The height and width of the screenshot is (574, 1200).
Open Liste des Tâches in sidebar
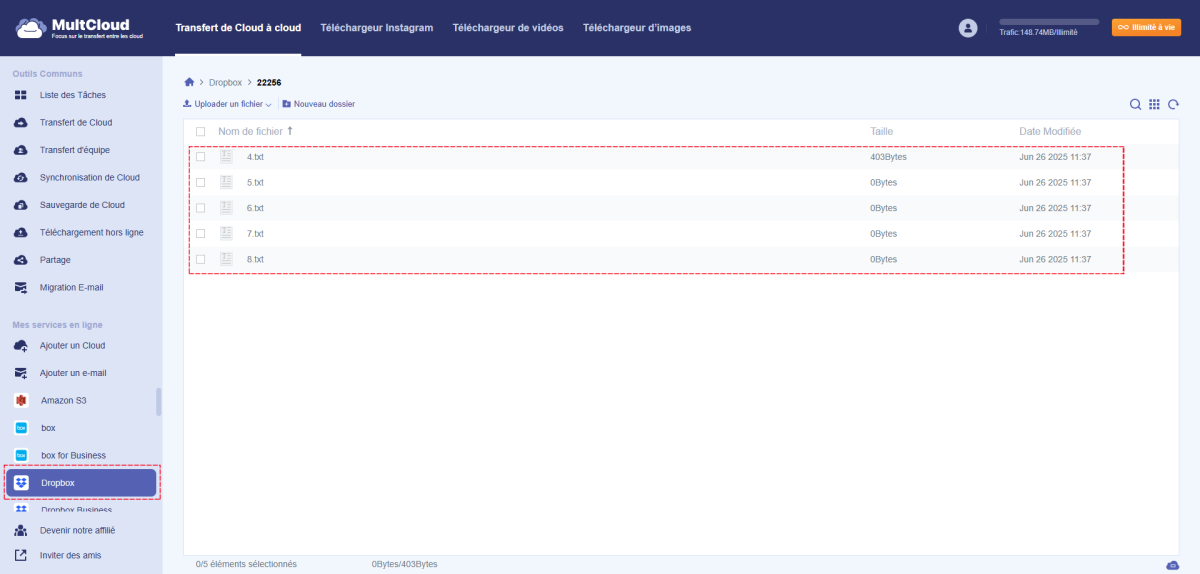(72, 95)
